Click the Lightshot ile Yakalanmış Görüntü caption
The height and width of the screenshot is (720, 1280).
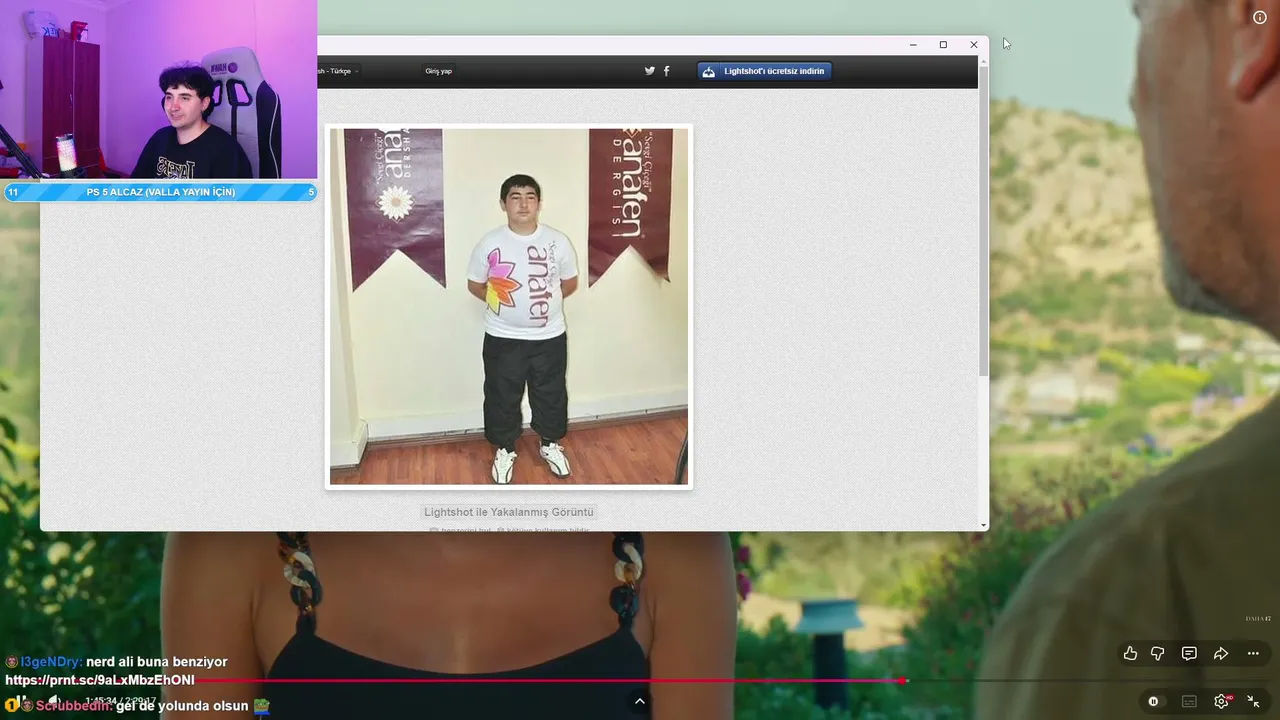coord(509,512)
